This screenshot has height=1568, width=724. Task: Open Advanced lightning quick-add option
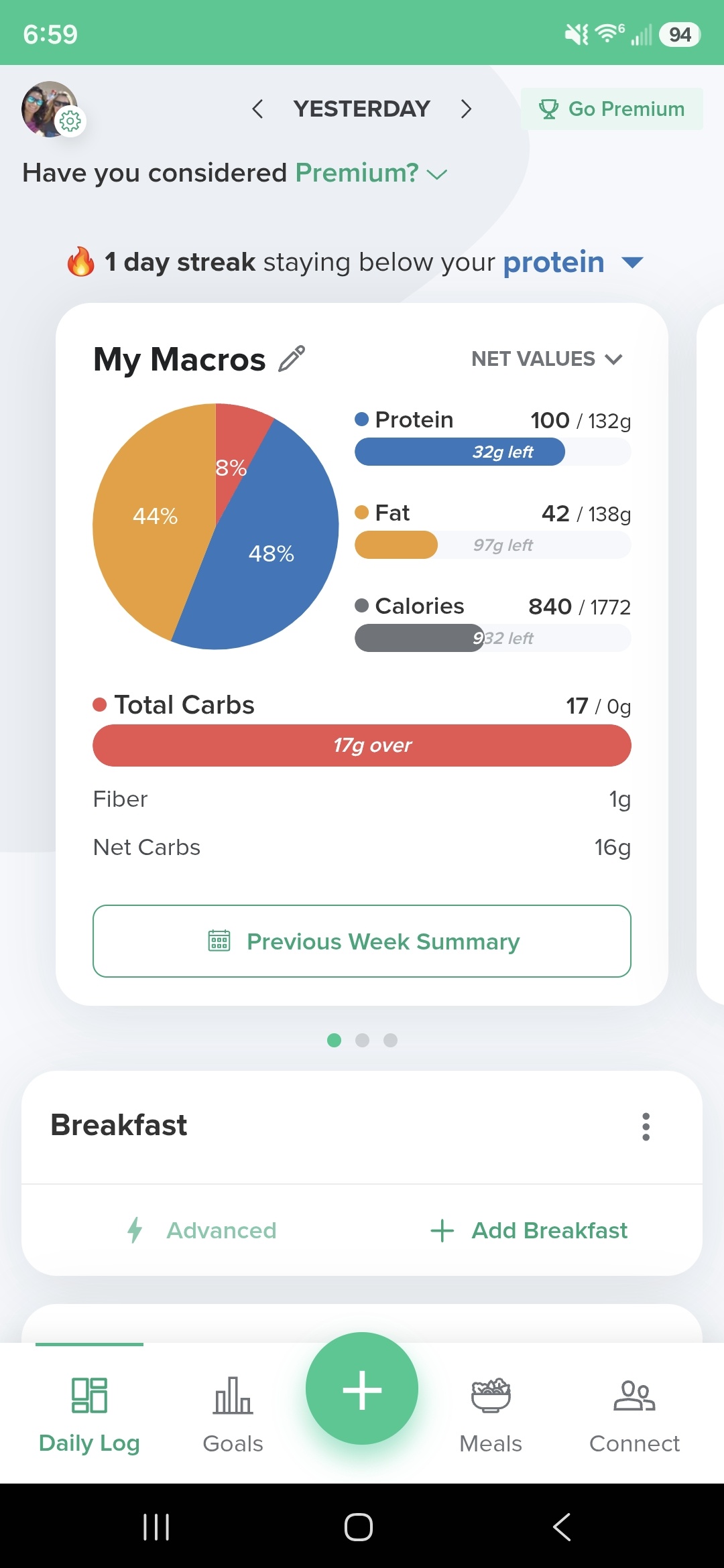tap(202, 1230)
